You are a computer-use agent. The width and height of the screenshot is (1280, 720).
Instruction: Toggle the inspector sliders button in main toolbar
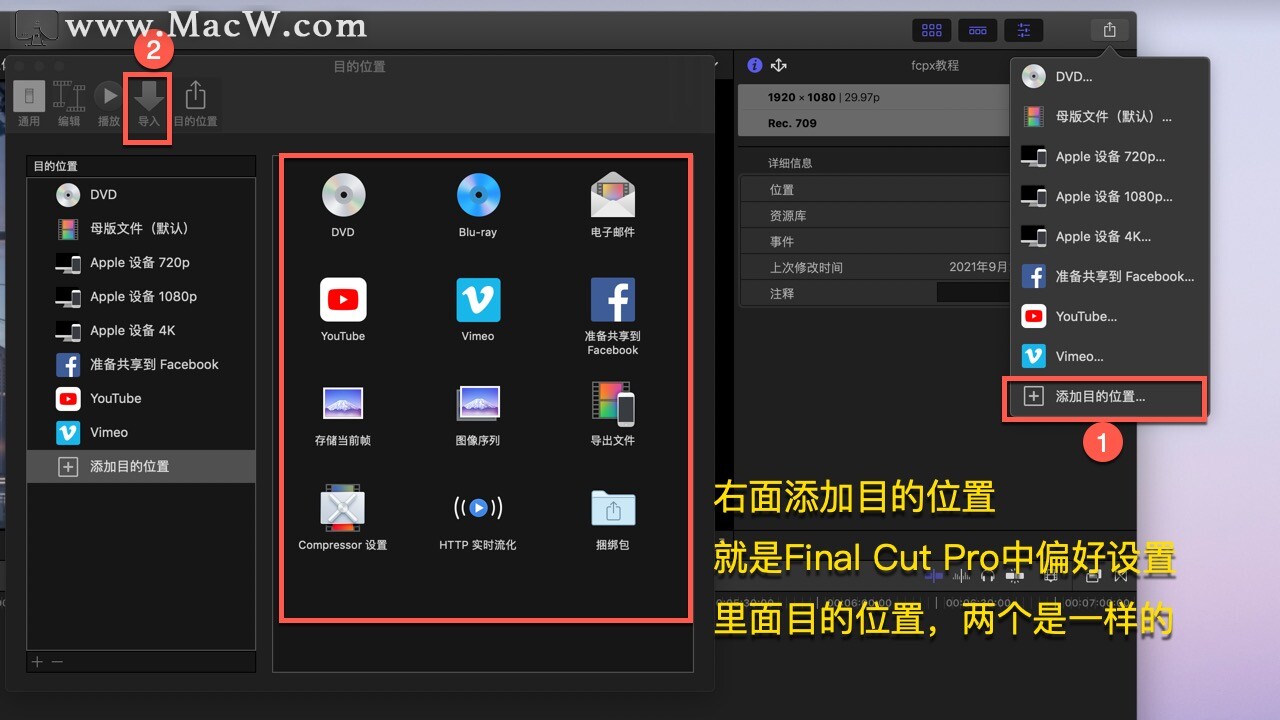[1023, 30]
